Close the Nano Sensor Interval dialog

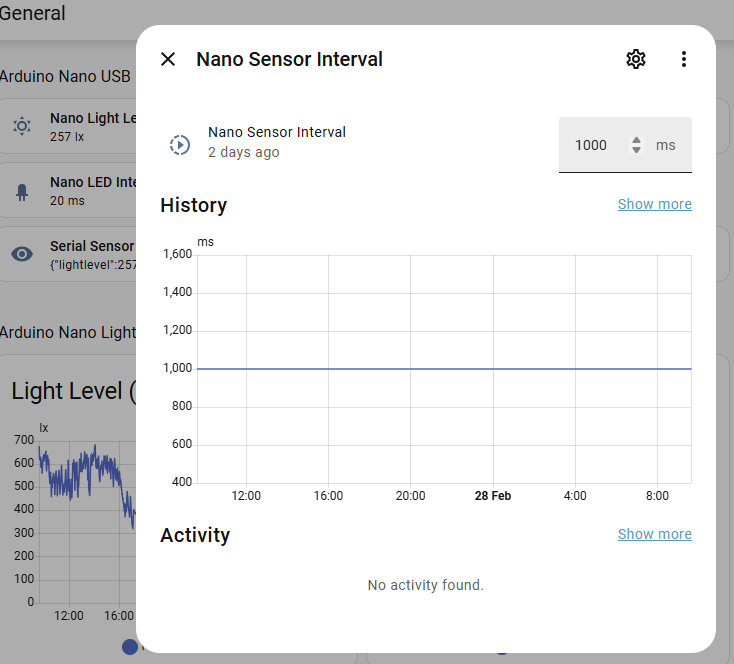[168, 59]
